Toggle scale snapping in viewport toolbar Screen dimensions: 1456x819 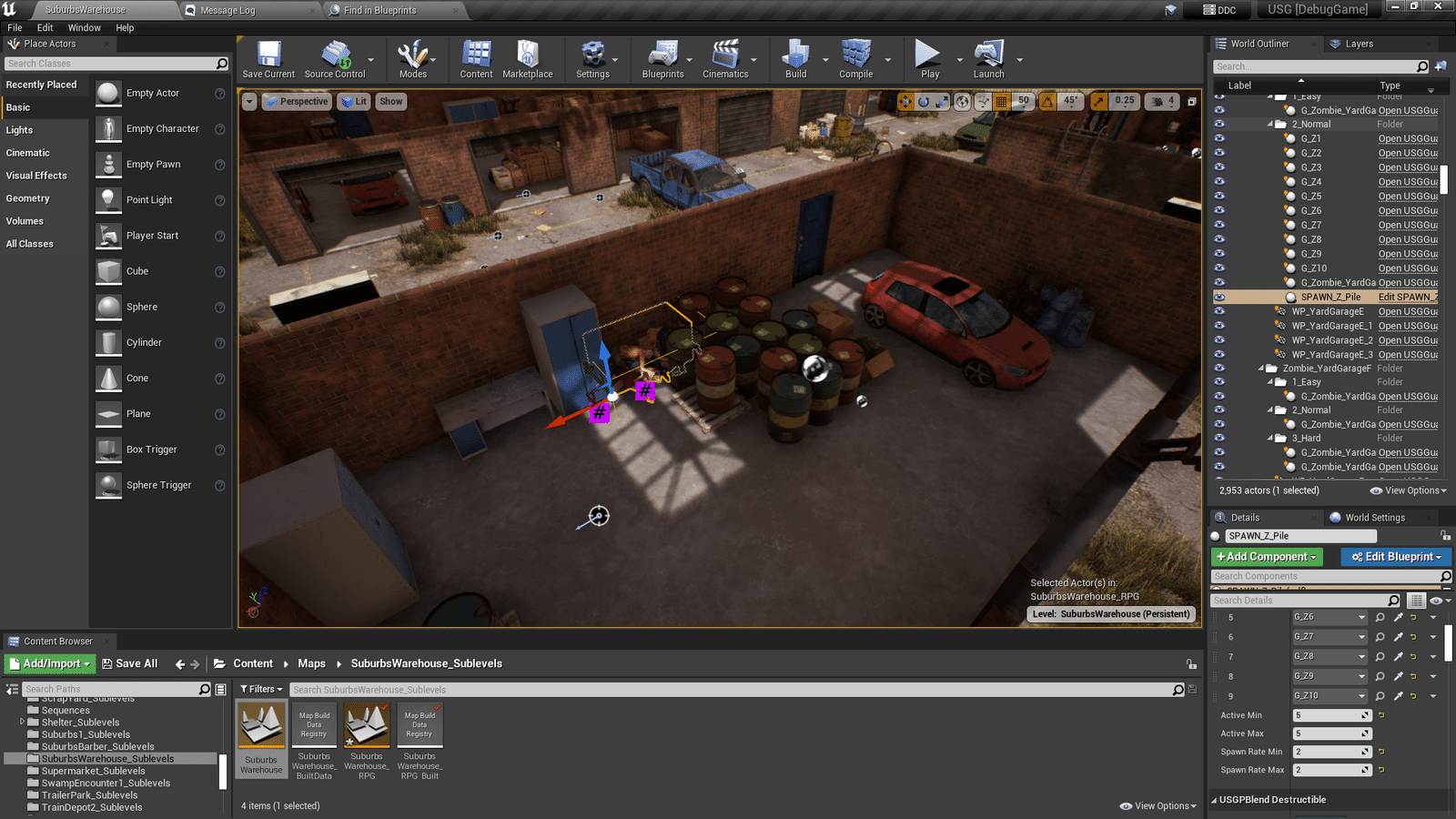click(1099, 102)
